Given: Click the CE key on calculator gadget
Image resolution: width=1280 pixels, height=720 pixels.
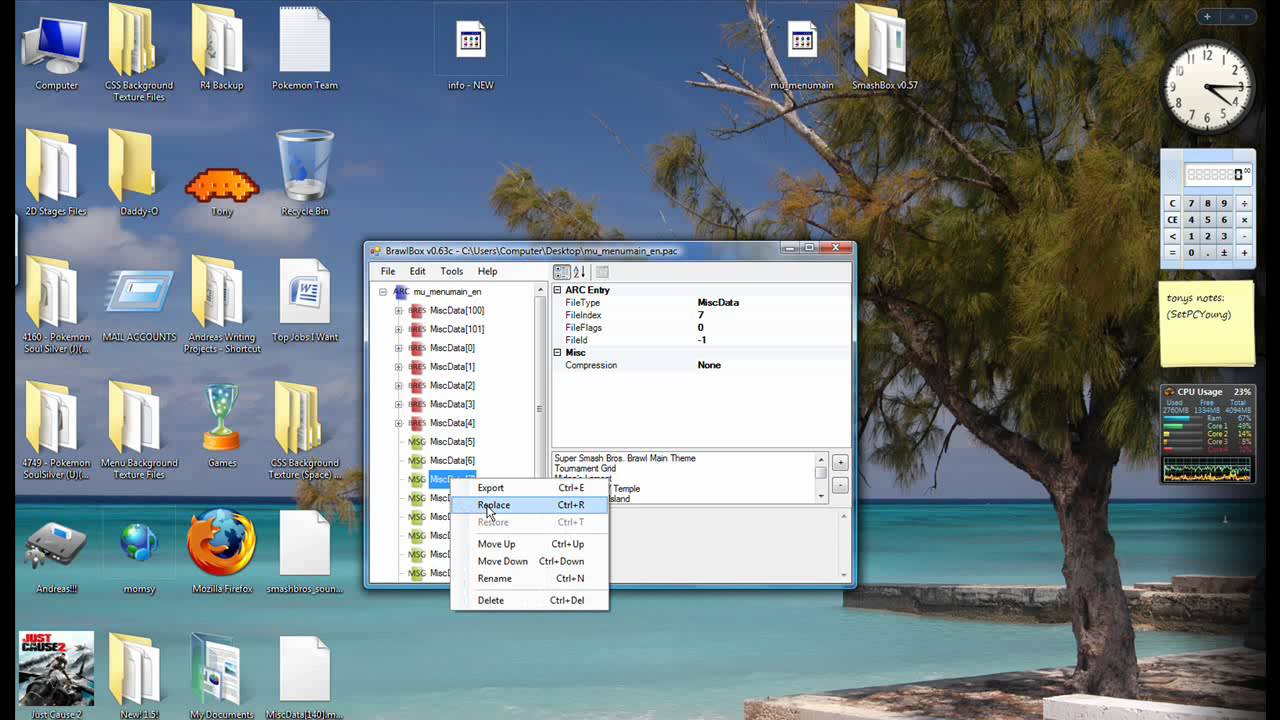Looking at the screenshot, I should click(1173, 220).
